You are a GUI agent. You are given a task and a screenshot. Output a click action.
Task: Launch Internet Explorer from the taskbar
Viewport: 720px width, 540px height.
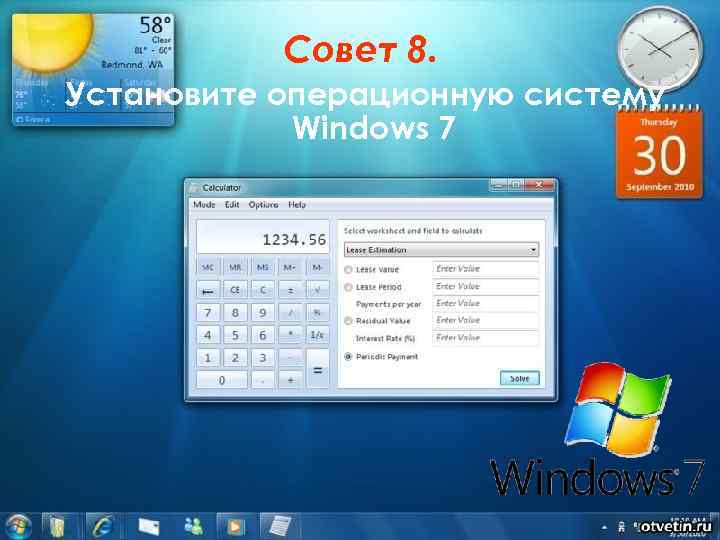tap(101, 526)
